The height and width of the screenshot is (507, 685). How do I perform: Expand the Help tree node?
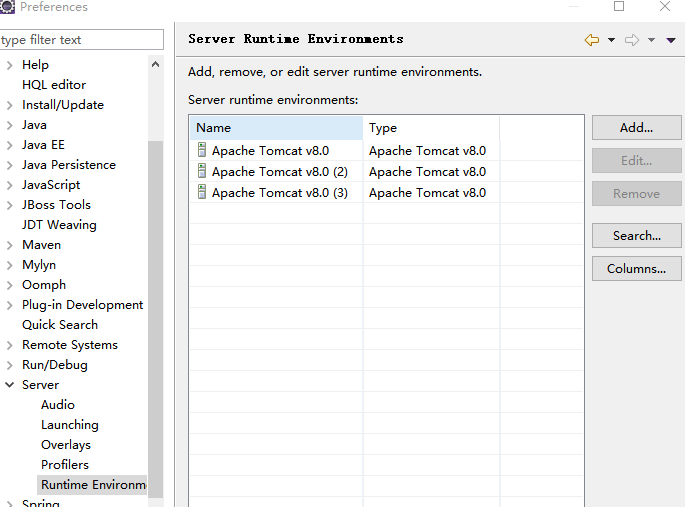10,65
